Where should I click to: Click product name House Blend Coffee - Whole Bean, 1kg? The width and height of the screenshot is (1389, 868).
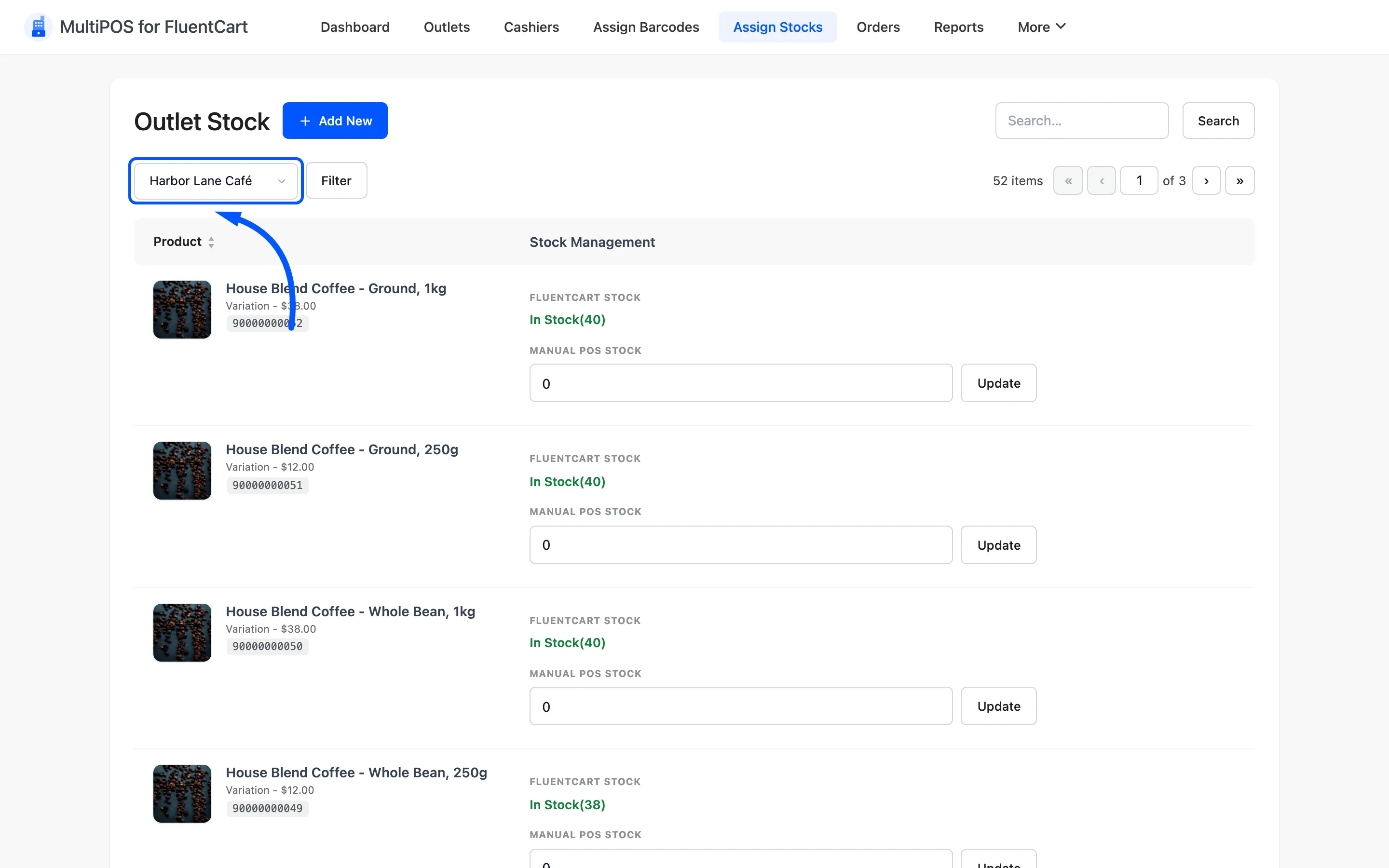350,611
